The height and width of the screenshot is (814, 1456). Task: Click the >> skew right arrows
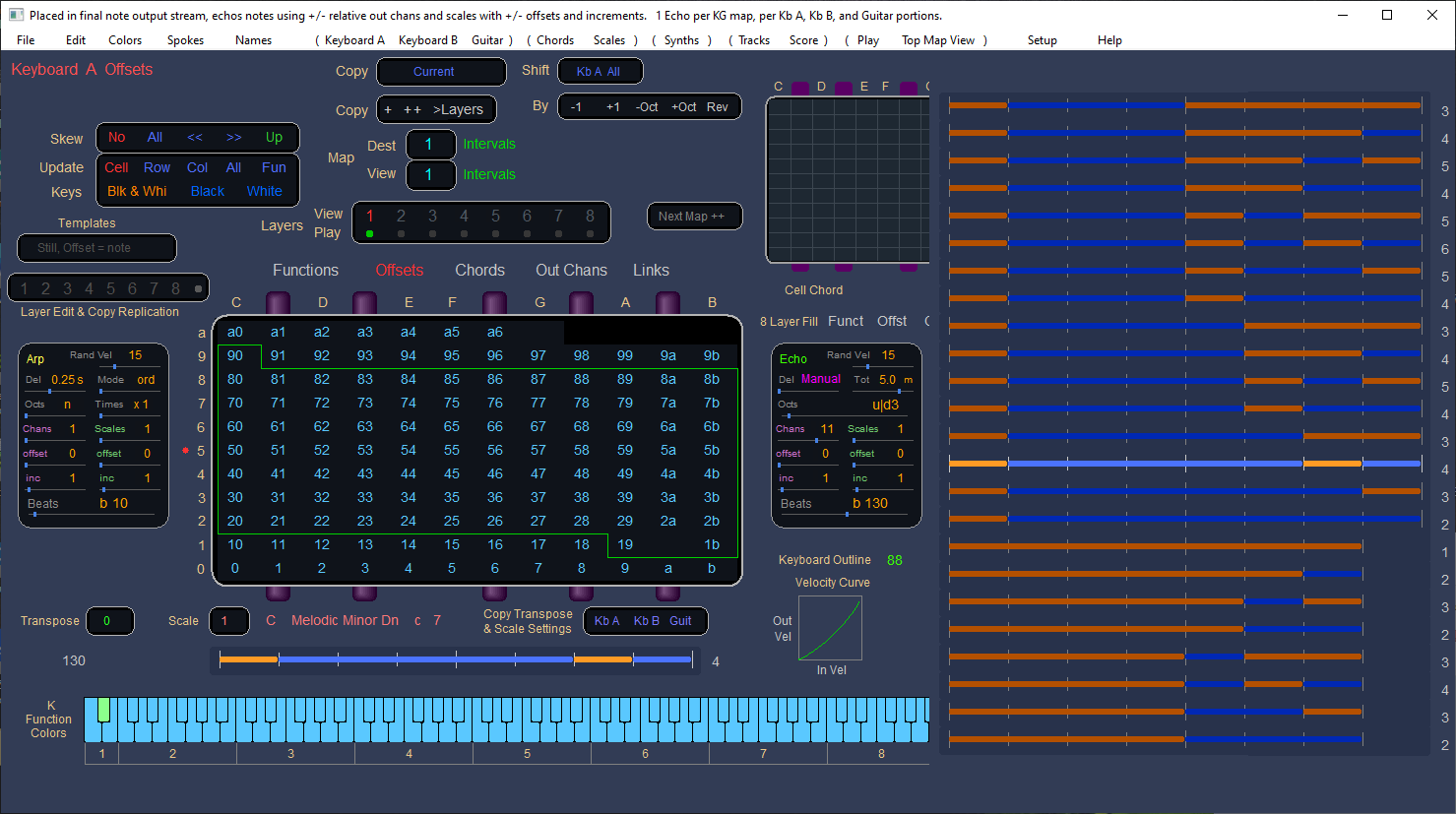(233, 138)
